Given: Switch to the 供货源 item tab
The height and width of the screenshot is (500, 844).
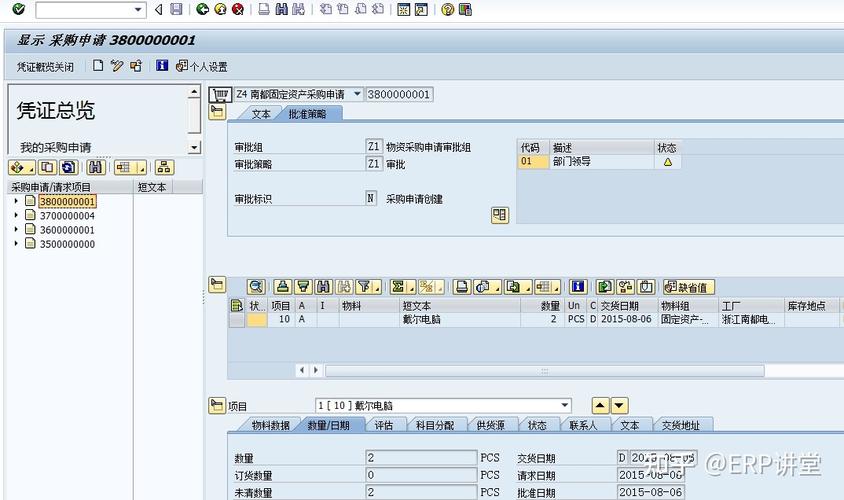Looking at the screenshot, I should 491,425.
